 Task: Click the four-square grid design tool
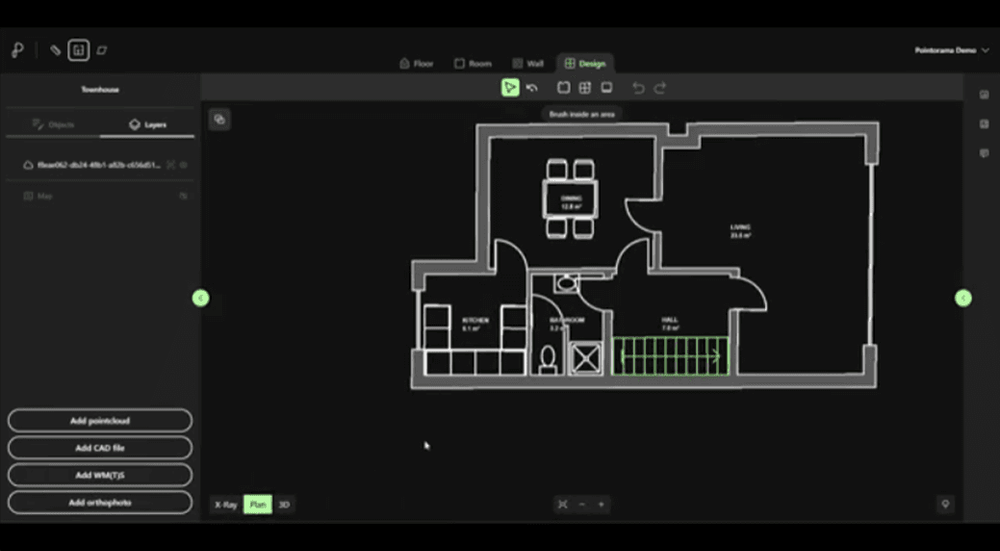[585, 88]
